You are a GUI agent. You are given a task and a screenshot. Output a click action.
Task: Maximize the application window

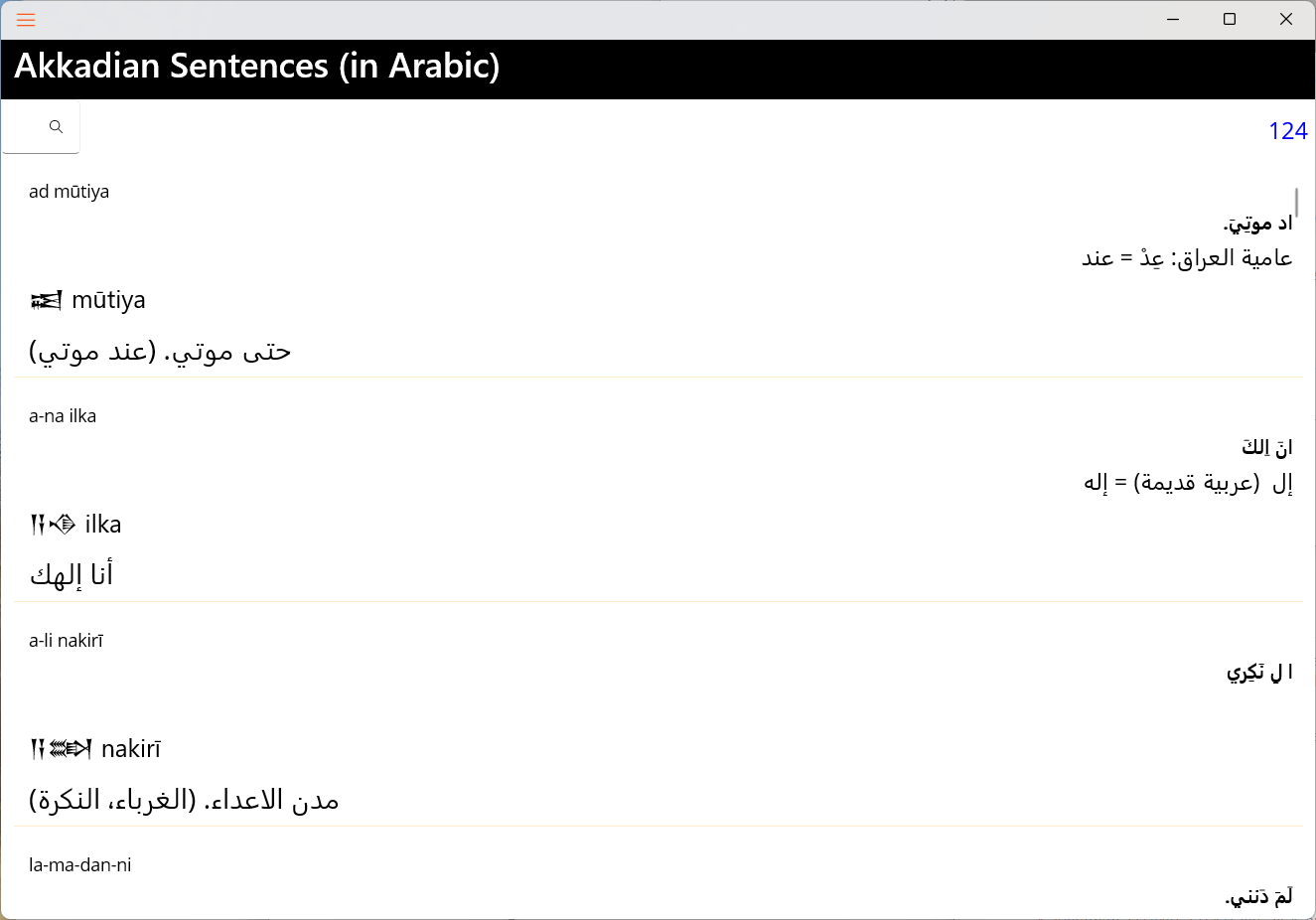coord(1230,20)
